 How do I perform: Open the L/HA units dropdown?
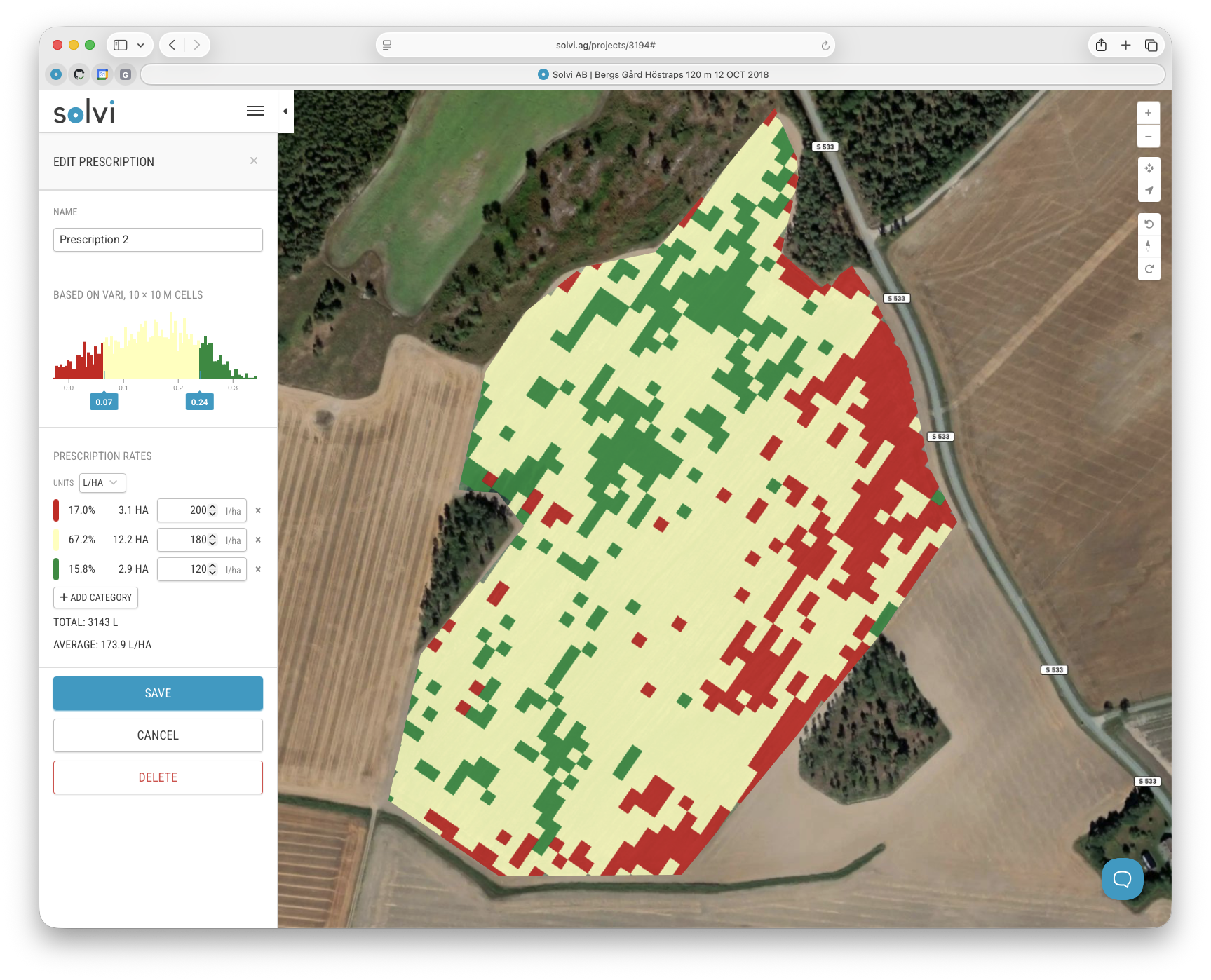click(102, 482)
